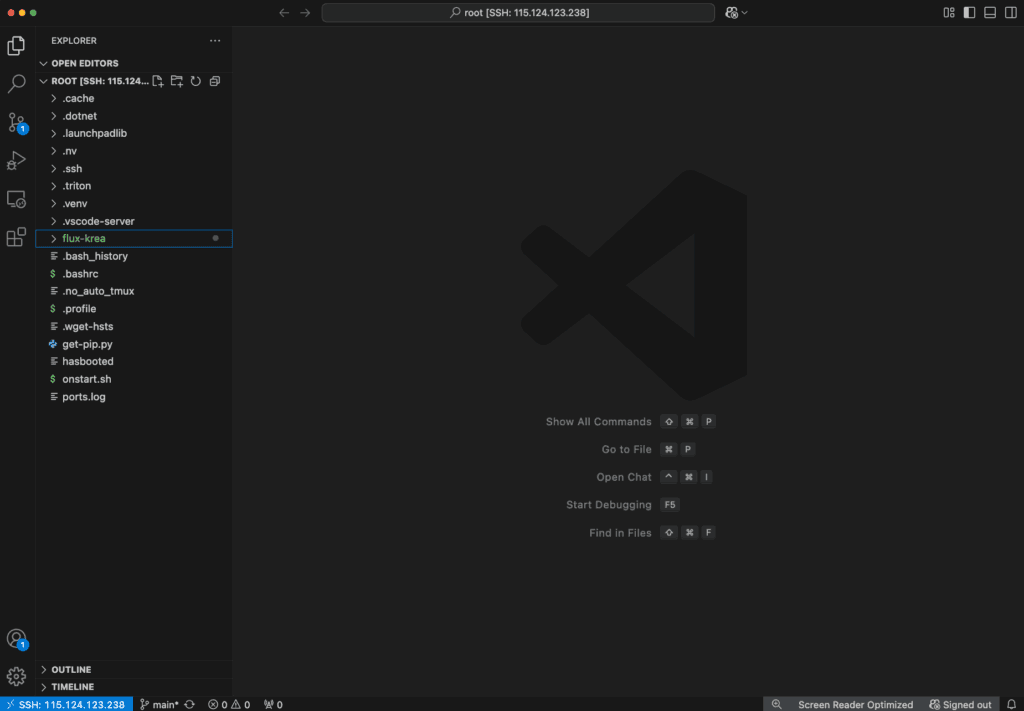The image size is (1024, 711).
Task: Click the errors and warnings count in status bar
Action: (x=229, y=704)
